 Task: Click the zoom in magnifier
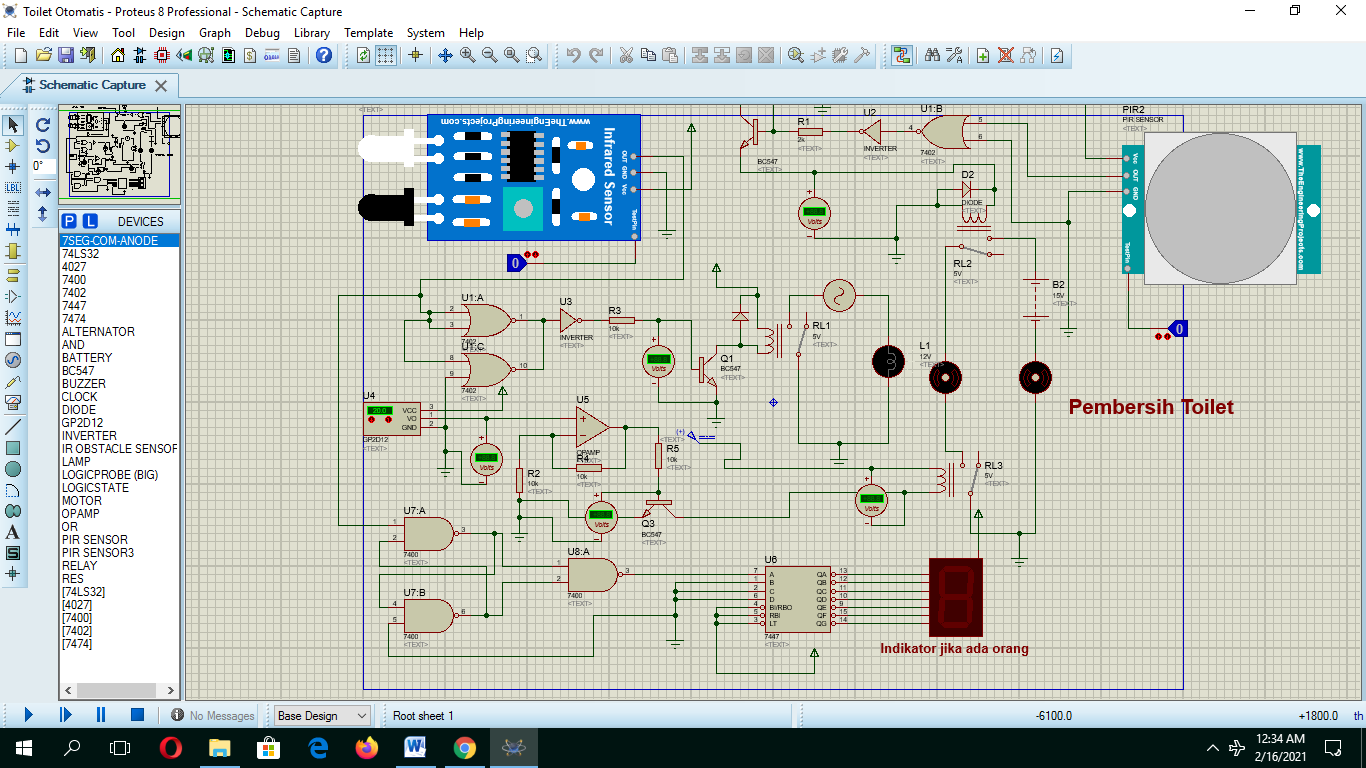tap(468, 55)
